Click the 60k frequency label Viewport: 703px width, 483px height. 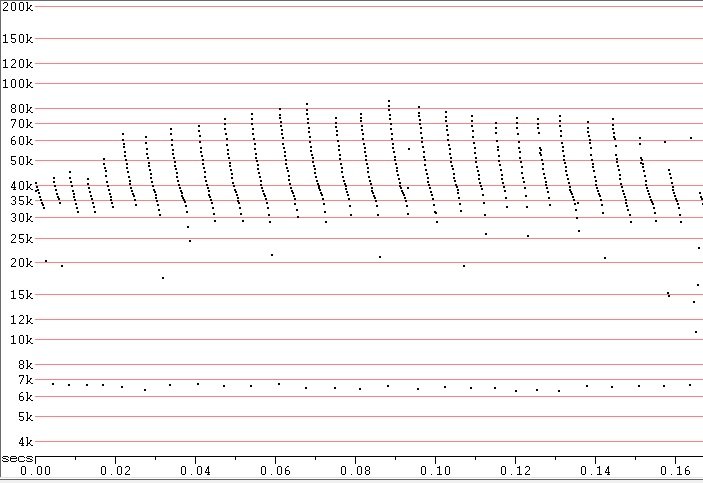coord(21,140)
